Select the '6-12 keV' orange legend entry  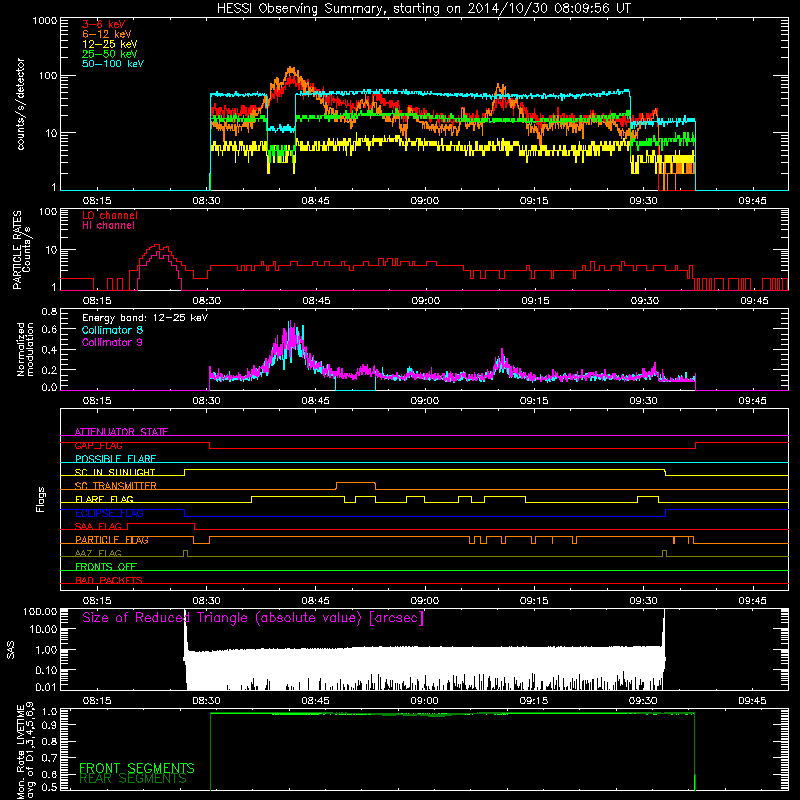[x=107, y=34]
